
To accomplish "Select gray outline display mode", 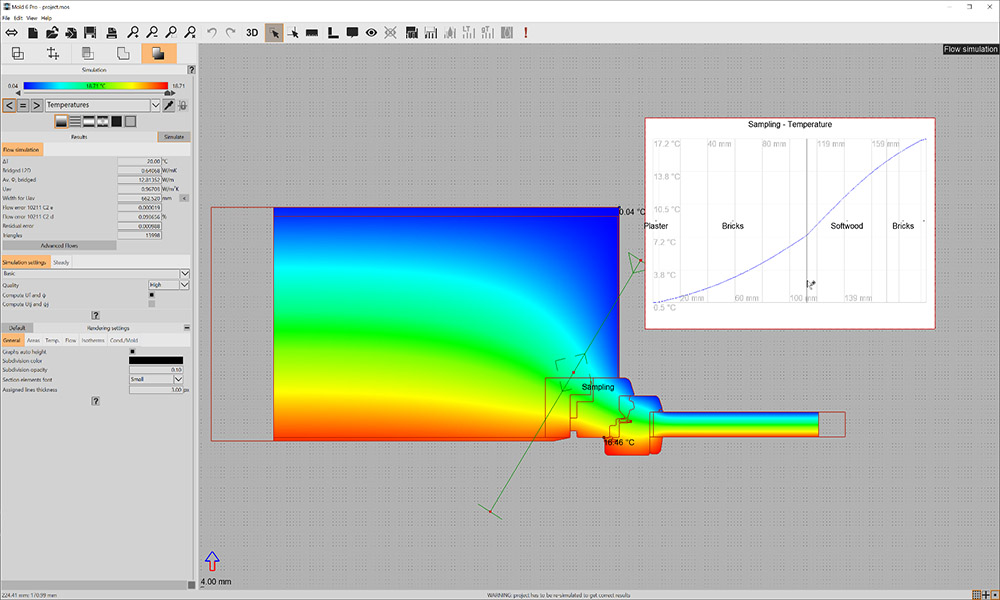I will pos(130,121).
